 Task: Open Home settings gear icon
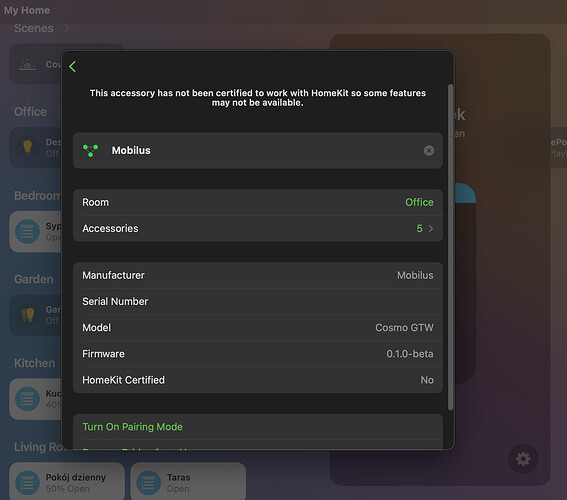tap(523, 459)
